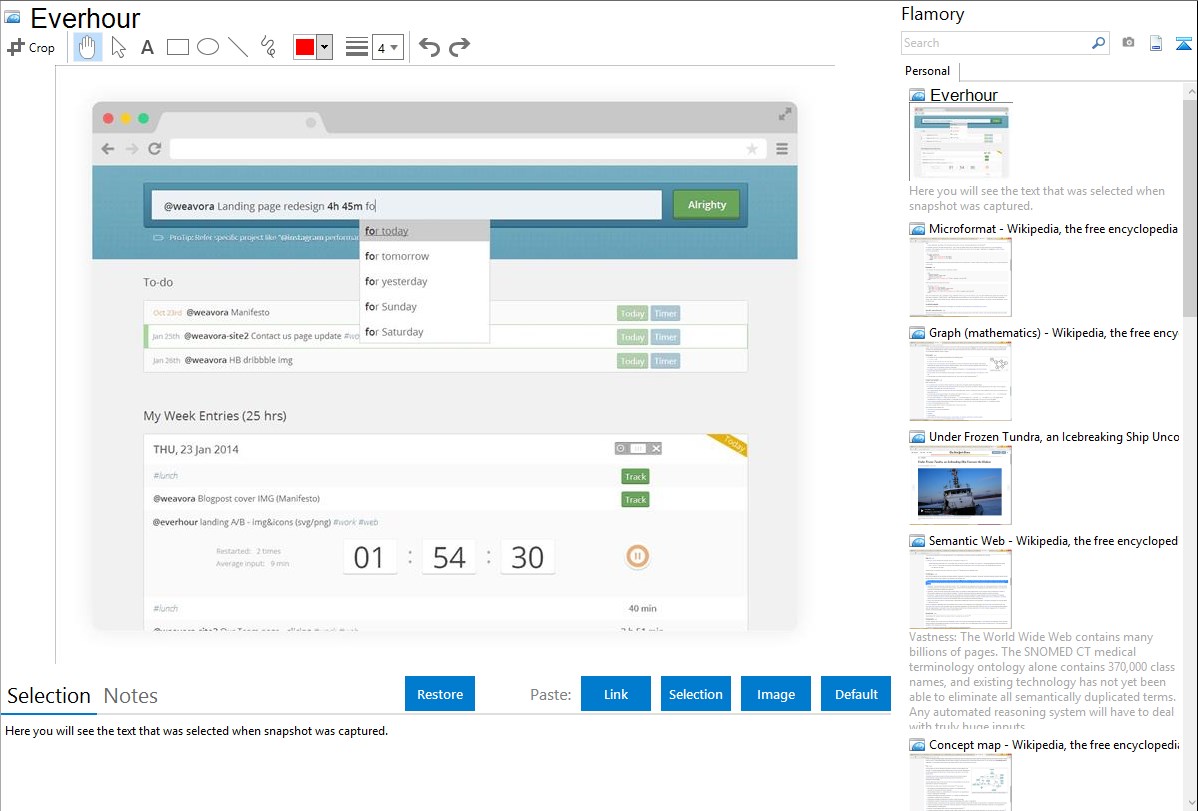The height and width of the screenshot is (811, 1198).
Task: Switch to the Selection tab
Action: point(49,696)
